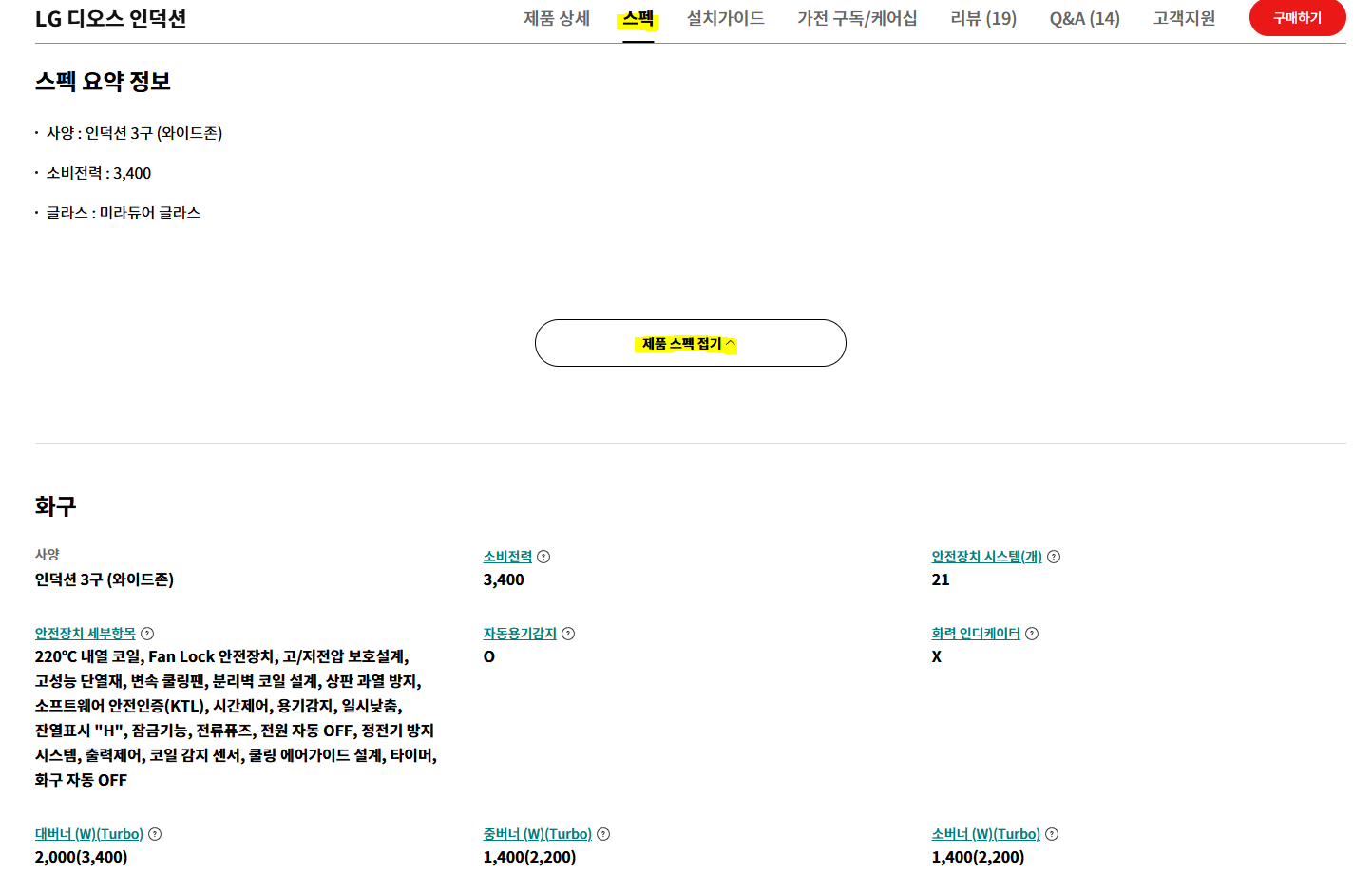Viewport: 1372px width, 873px height.
Task: Open the 대버너 (W)(Turbo) term link
Action: pos(89,834)
